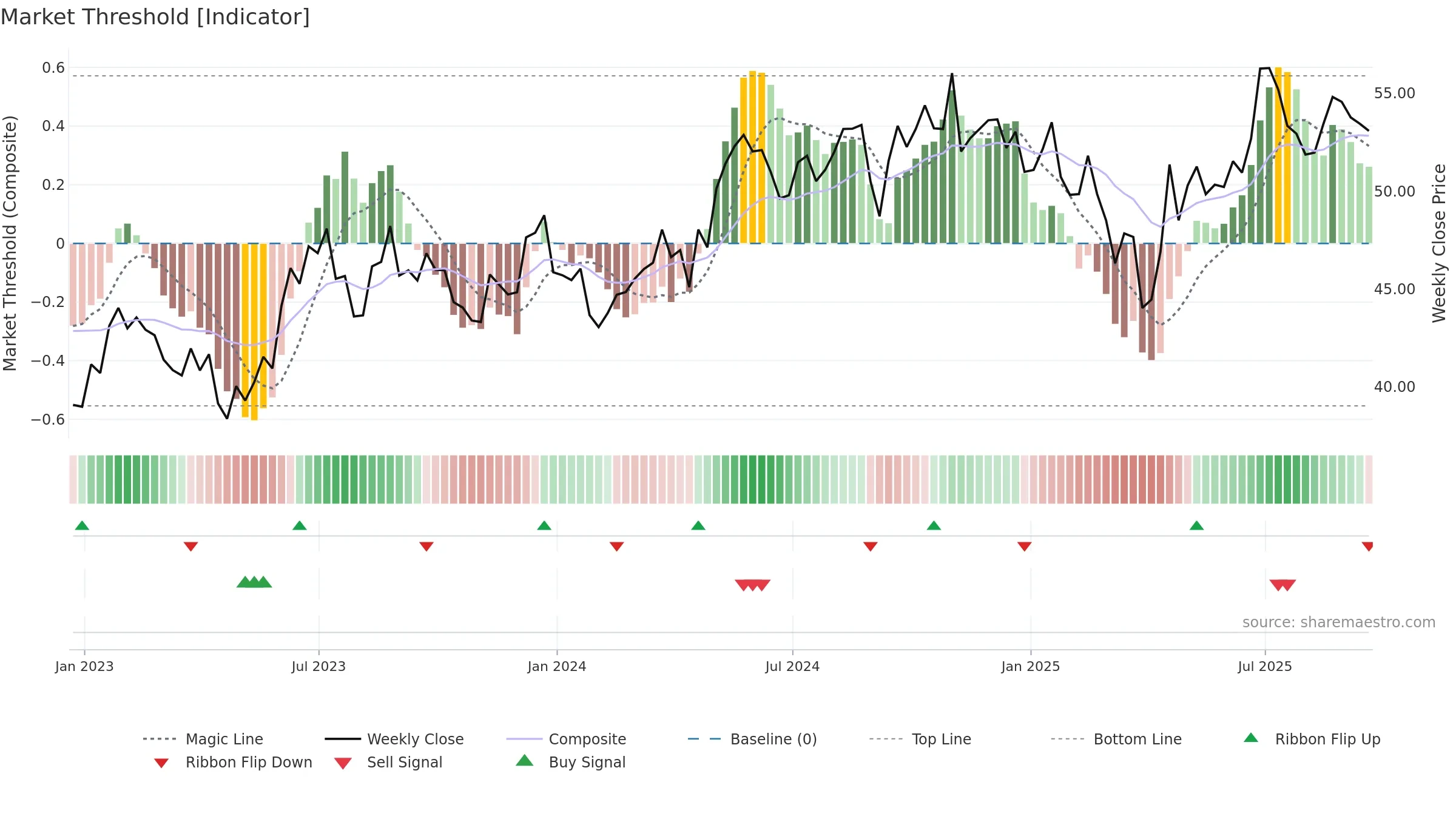1456x819 pixels.
Task: Click the yellow bars peaking in July 2025
Action: [1282, 155]
